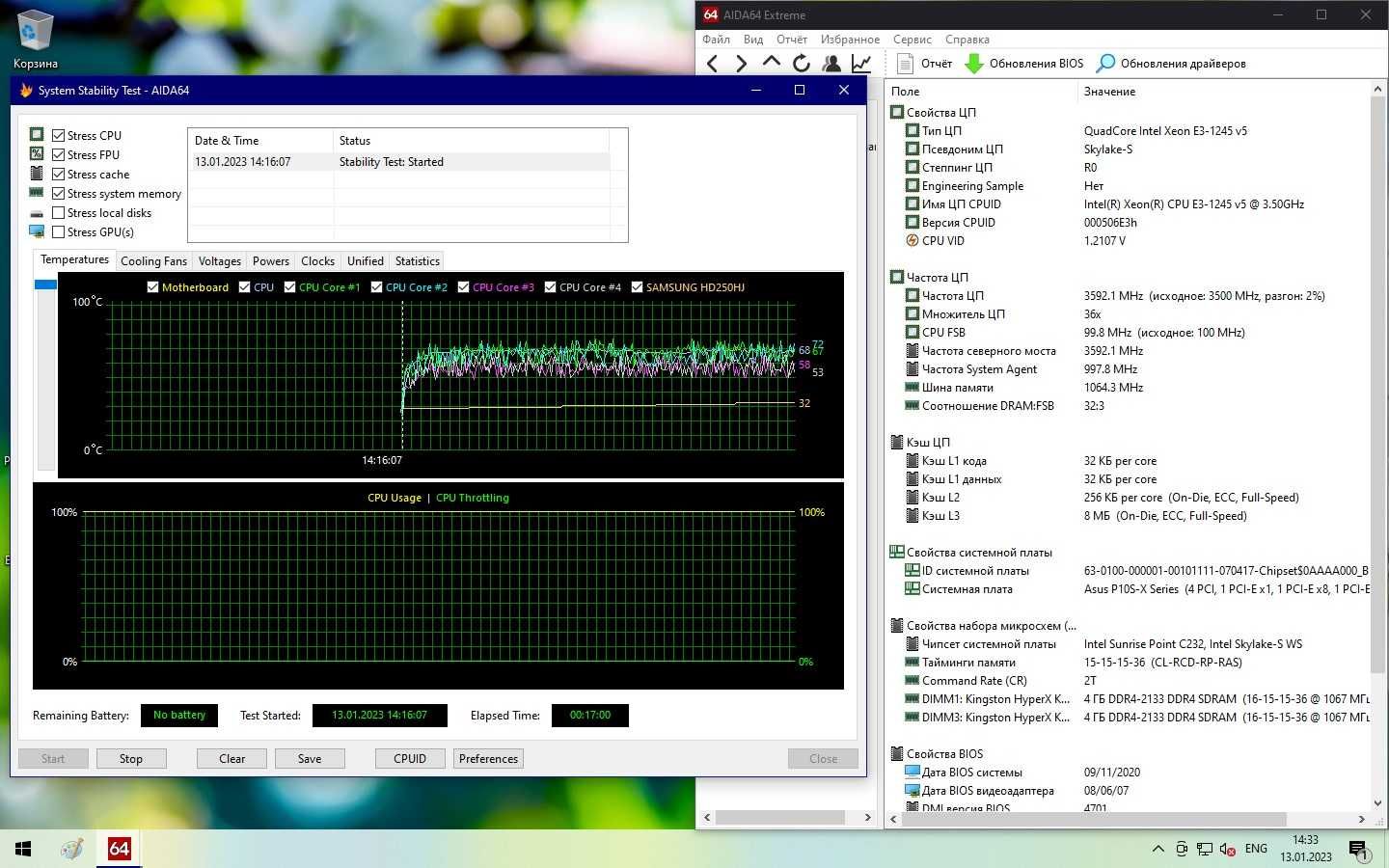1389x868 pixels.
Task: Open the user profile icon in AIDA64 toolbar
Action: pyautogui.click(x=831, y=64)
